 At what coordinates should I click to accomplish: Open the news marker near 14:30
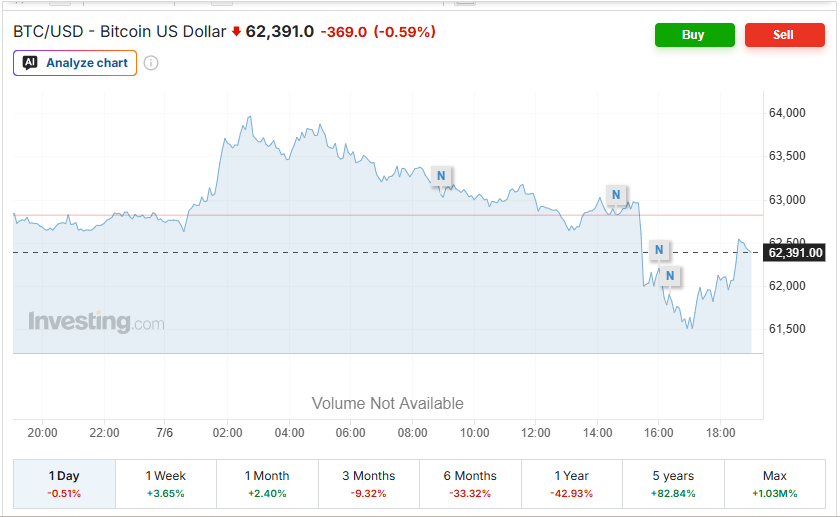pyautogui.click(x=616, y=195)
